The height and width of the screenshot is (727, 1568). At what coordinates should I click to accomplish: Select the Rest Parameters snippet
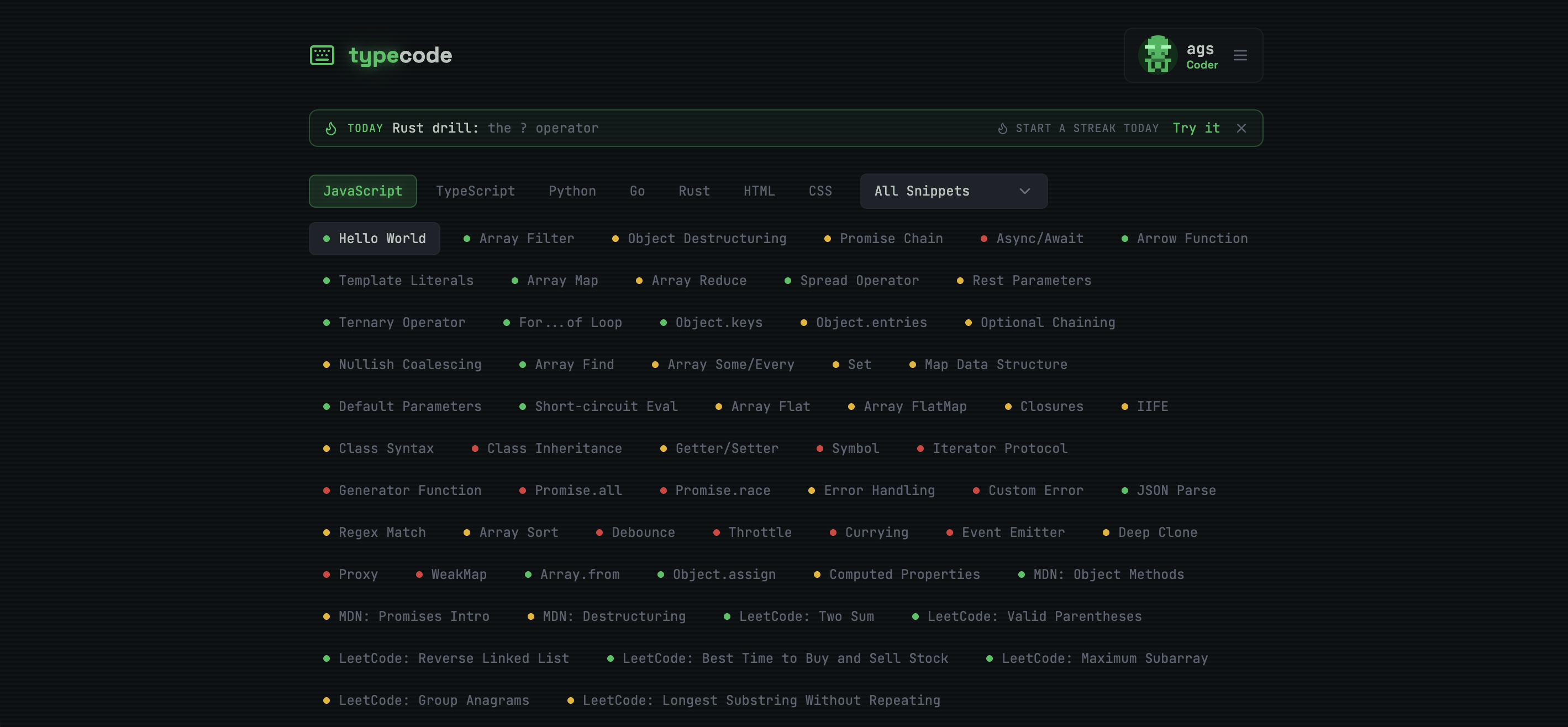click(x=1024, y=281)
